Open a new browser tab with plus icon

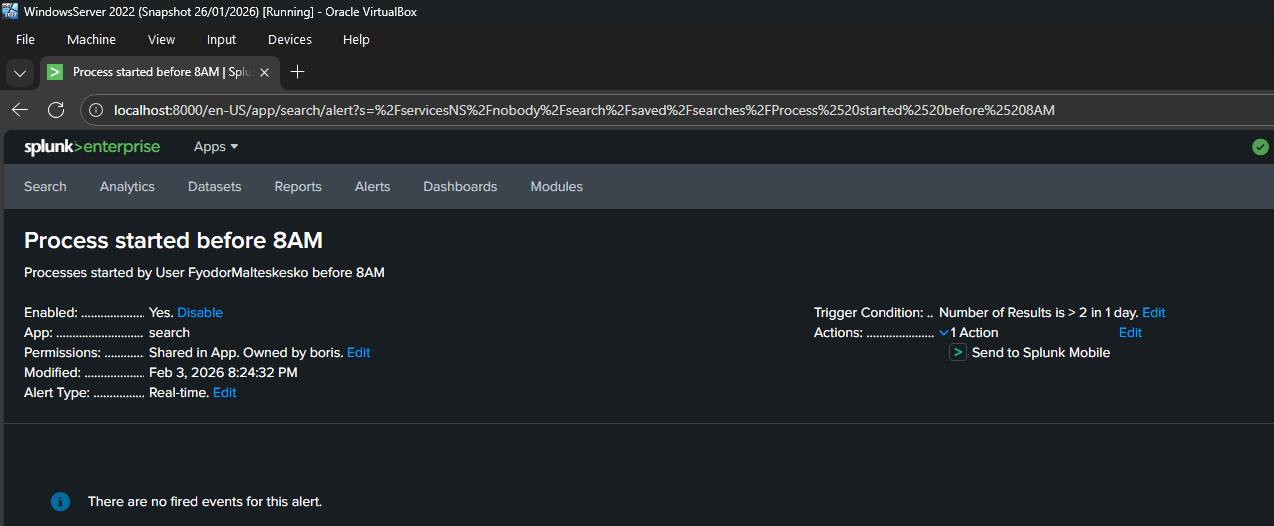click(297, 72)
